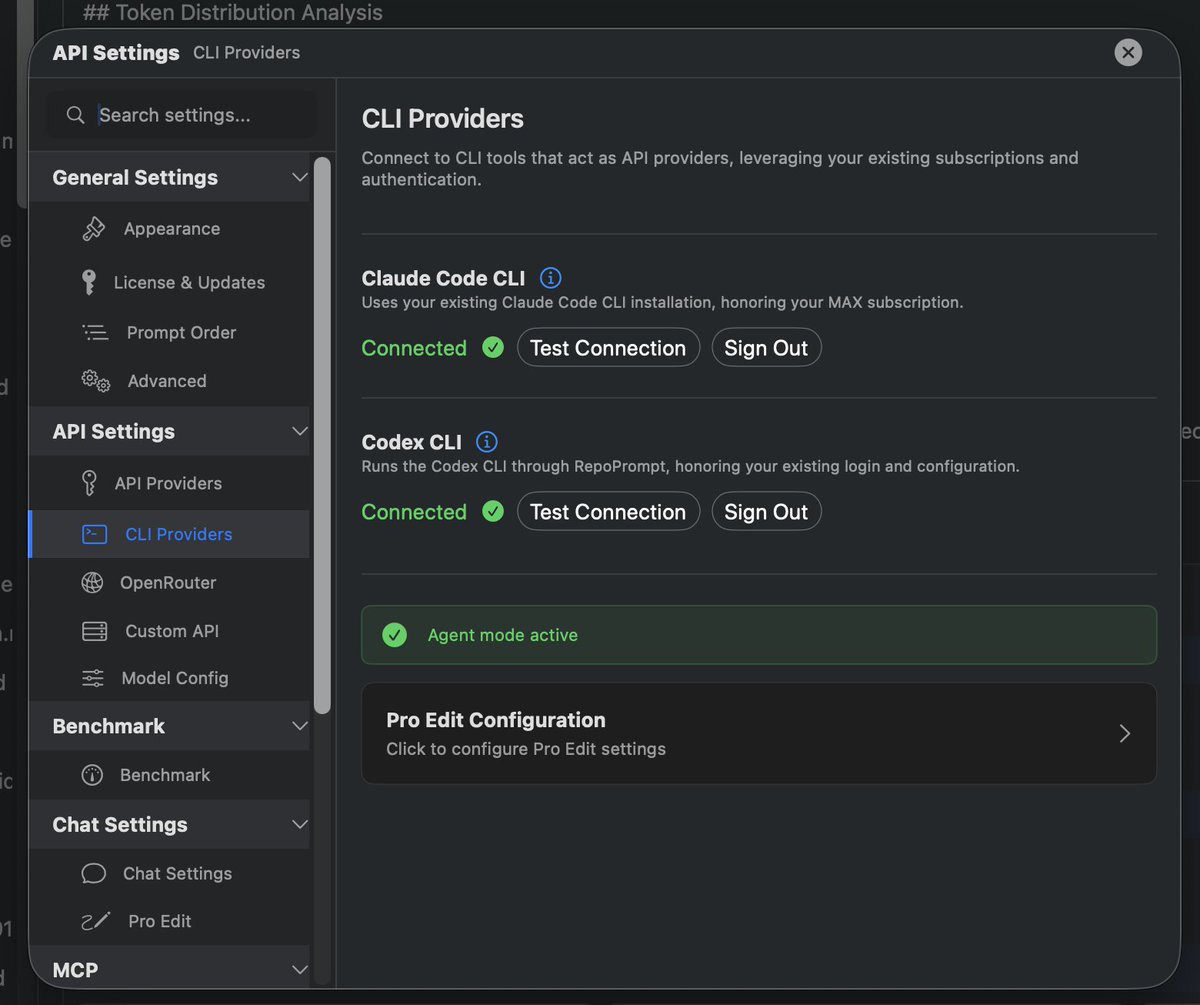1200x1005 pixels.
Task: Click the OpenRouter globe icon
Action: click(x=93, y=582)
